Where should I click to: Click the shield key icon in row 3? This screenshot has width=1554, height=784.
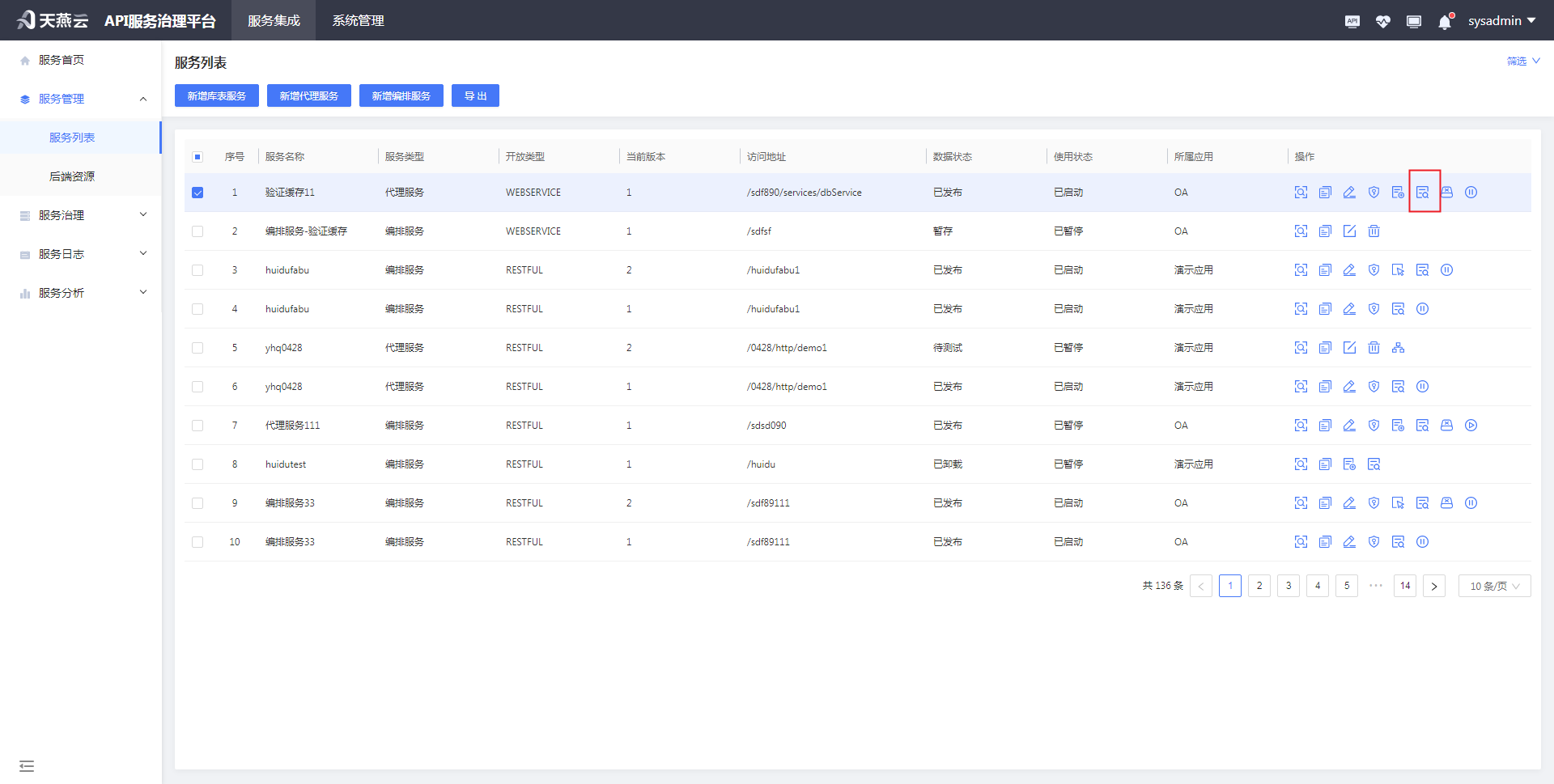[1374, 270]
